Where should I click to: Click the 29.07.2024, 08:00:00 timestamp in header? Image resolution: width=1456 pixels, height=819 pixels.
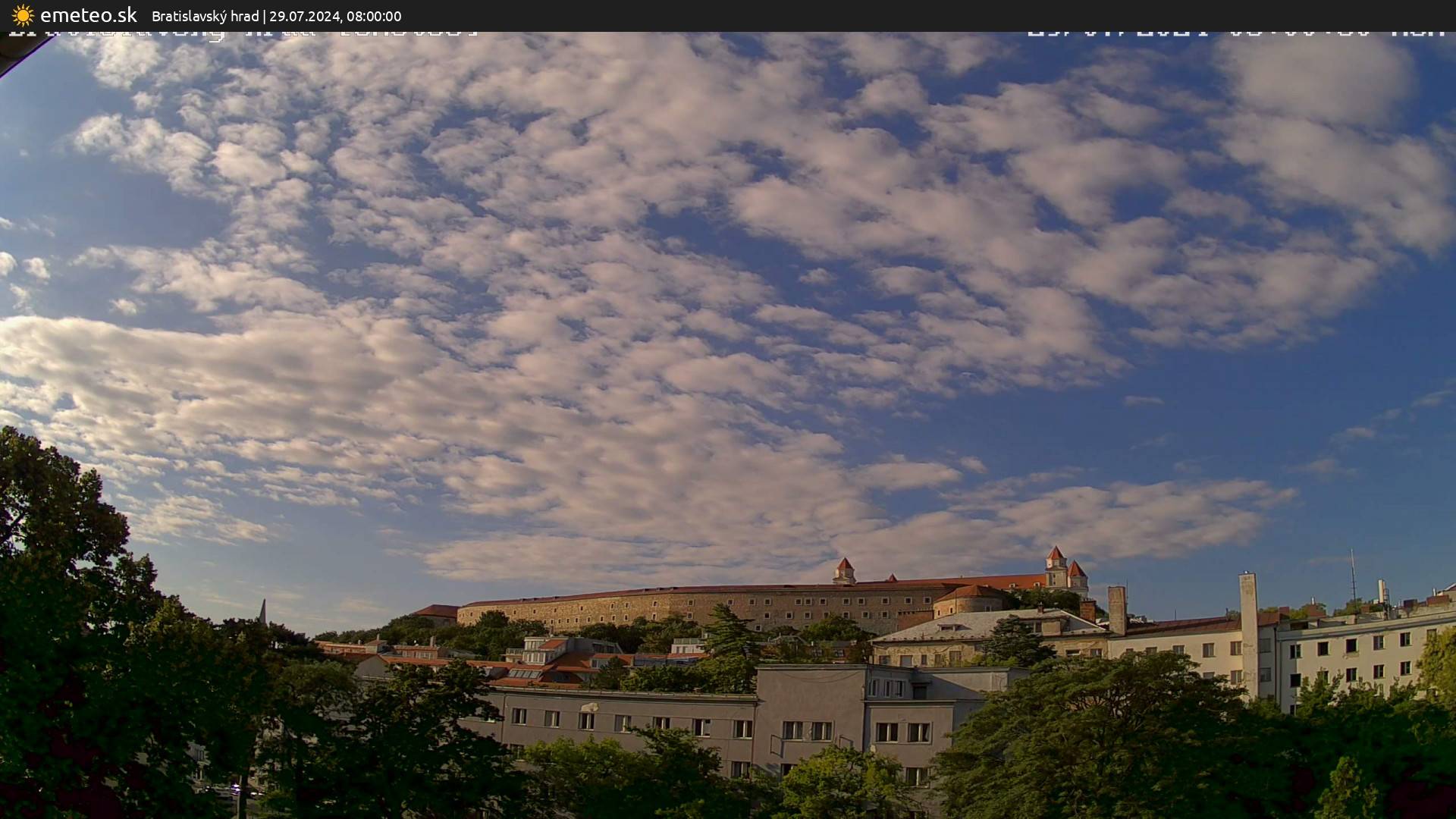point(335,16)
